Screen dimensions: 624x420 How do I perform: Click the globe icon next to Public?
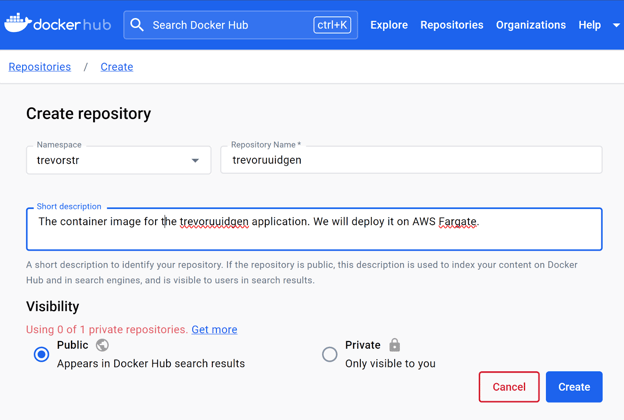click(102, 345)
